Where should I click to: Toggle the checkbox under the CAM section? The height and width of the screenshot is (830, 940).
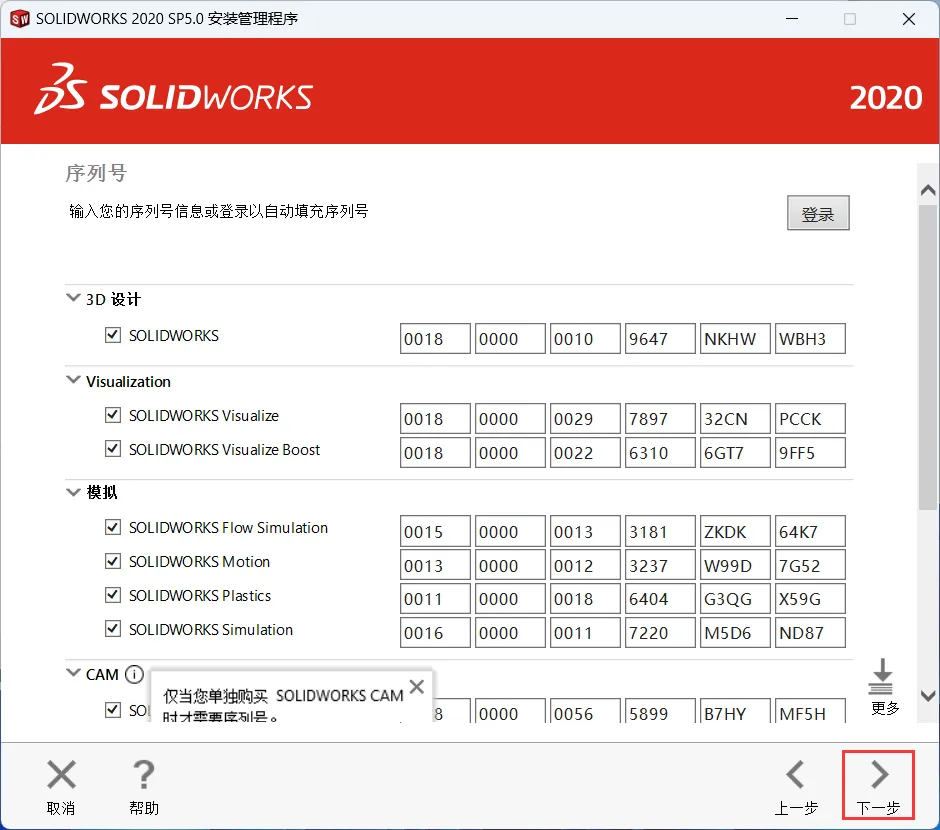pos(113,710)
